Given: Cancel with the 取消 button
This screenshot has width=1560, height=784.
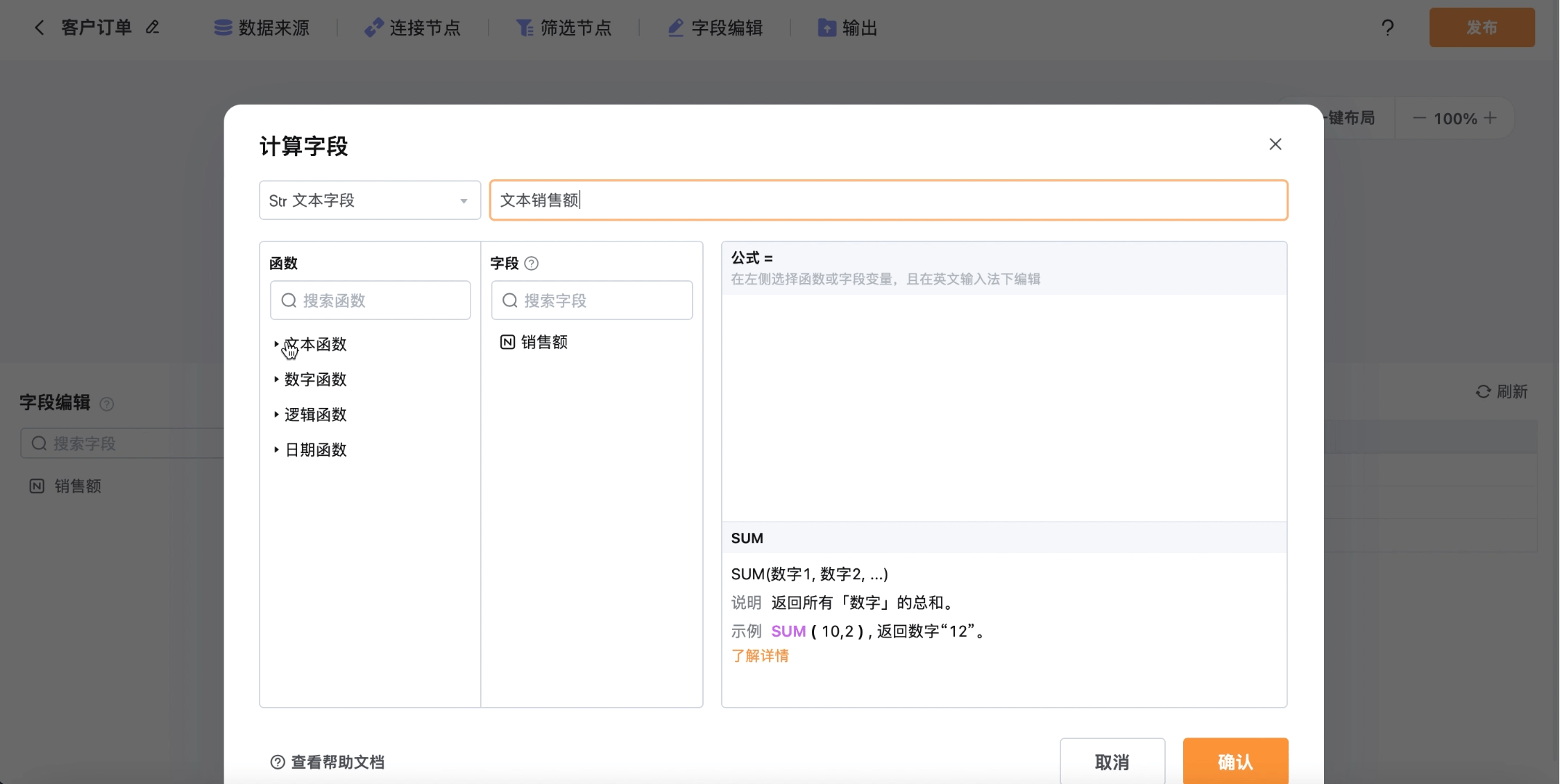Looking at the screenshot, I should [1113, 762].
